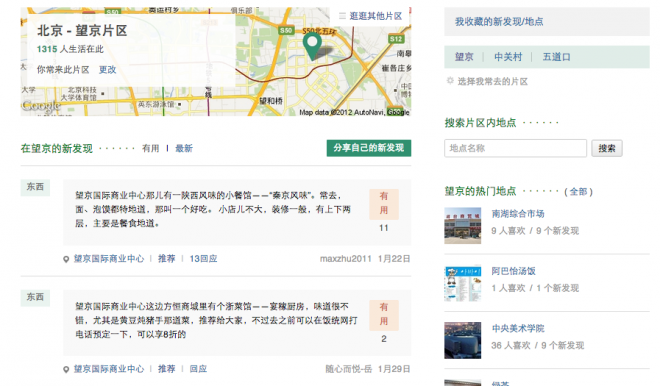This screenshot has width=660, height=386.
Task: Click the green location pin on map
Action: click(312, 47)
